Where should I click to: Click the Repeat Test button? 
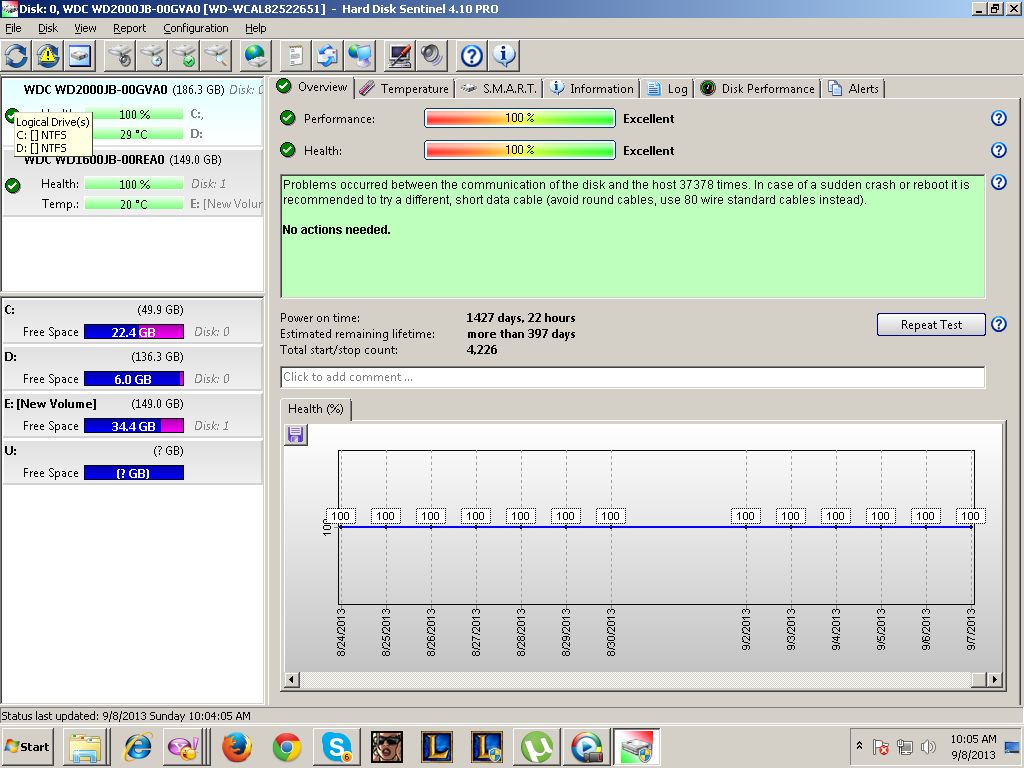pos(930,325)
